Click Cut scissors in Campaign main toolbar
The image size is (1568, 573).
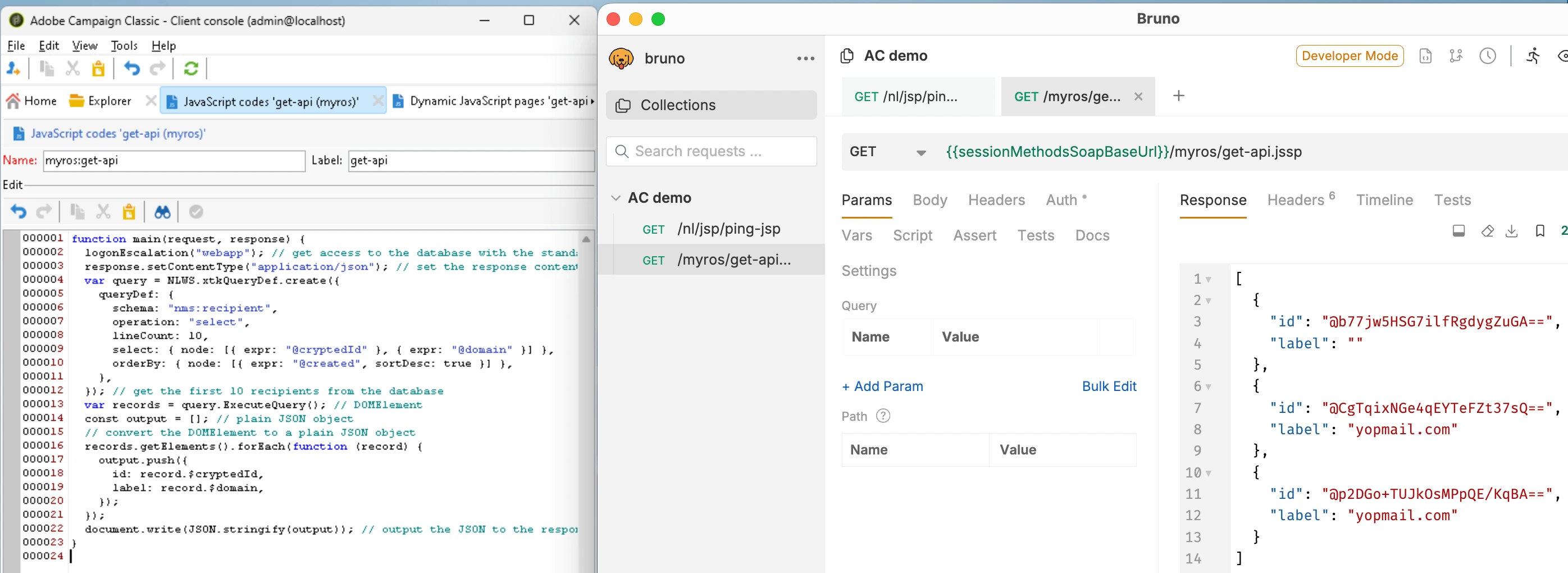72,69
